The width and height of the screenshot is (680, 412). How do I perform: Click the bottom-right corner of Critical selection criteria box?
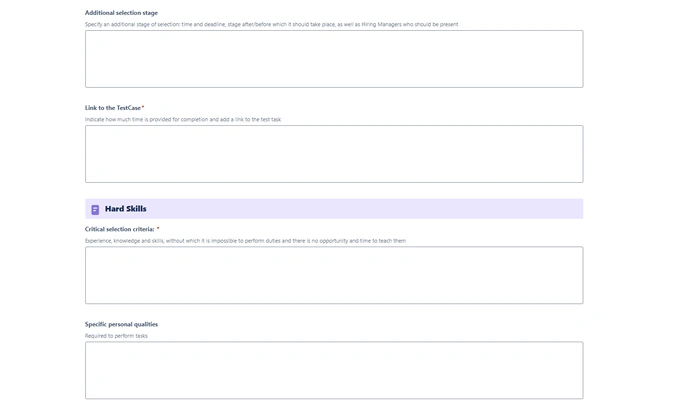[580, 301]
